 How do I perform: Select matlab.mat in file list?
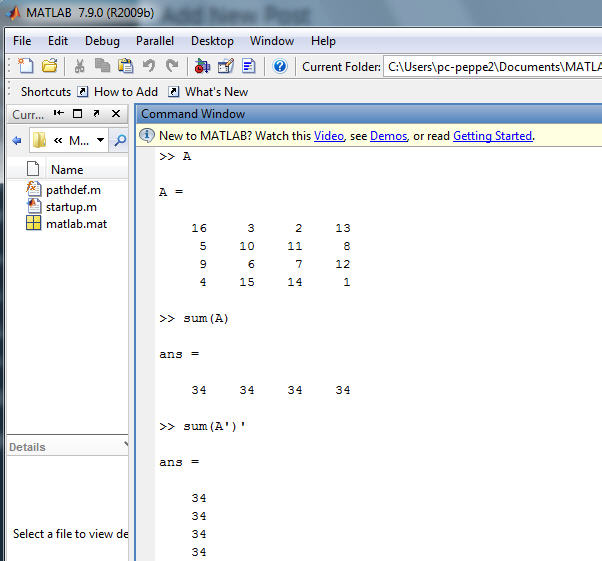pos(76,224)
